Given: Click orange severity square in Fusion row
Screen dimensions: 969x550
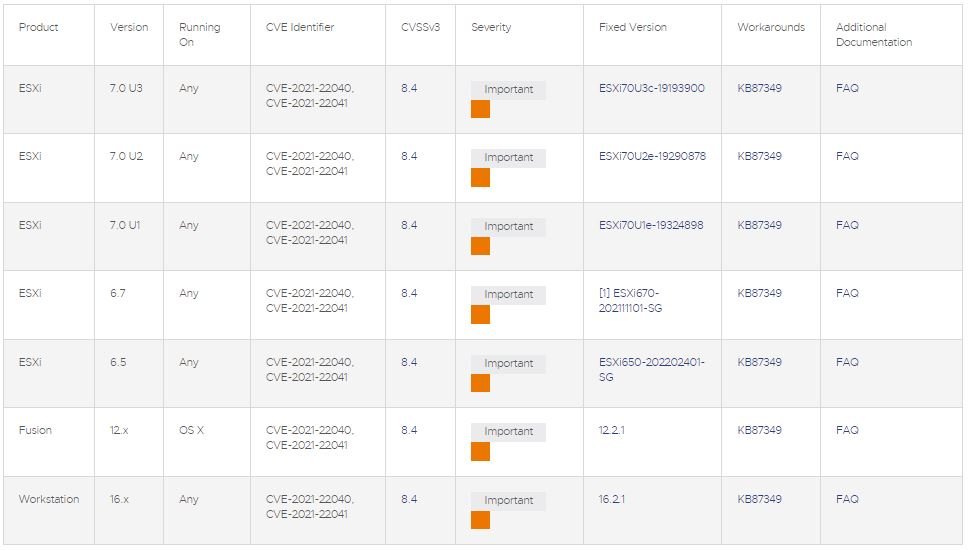Looking at the screenshot, I should (480, 452).
